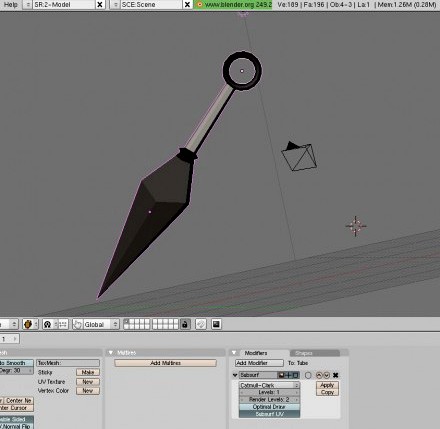This screenshot has width=440, height=429.
Task: Click the Center New button
Action: click(x=18, y=401)
